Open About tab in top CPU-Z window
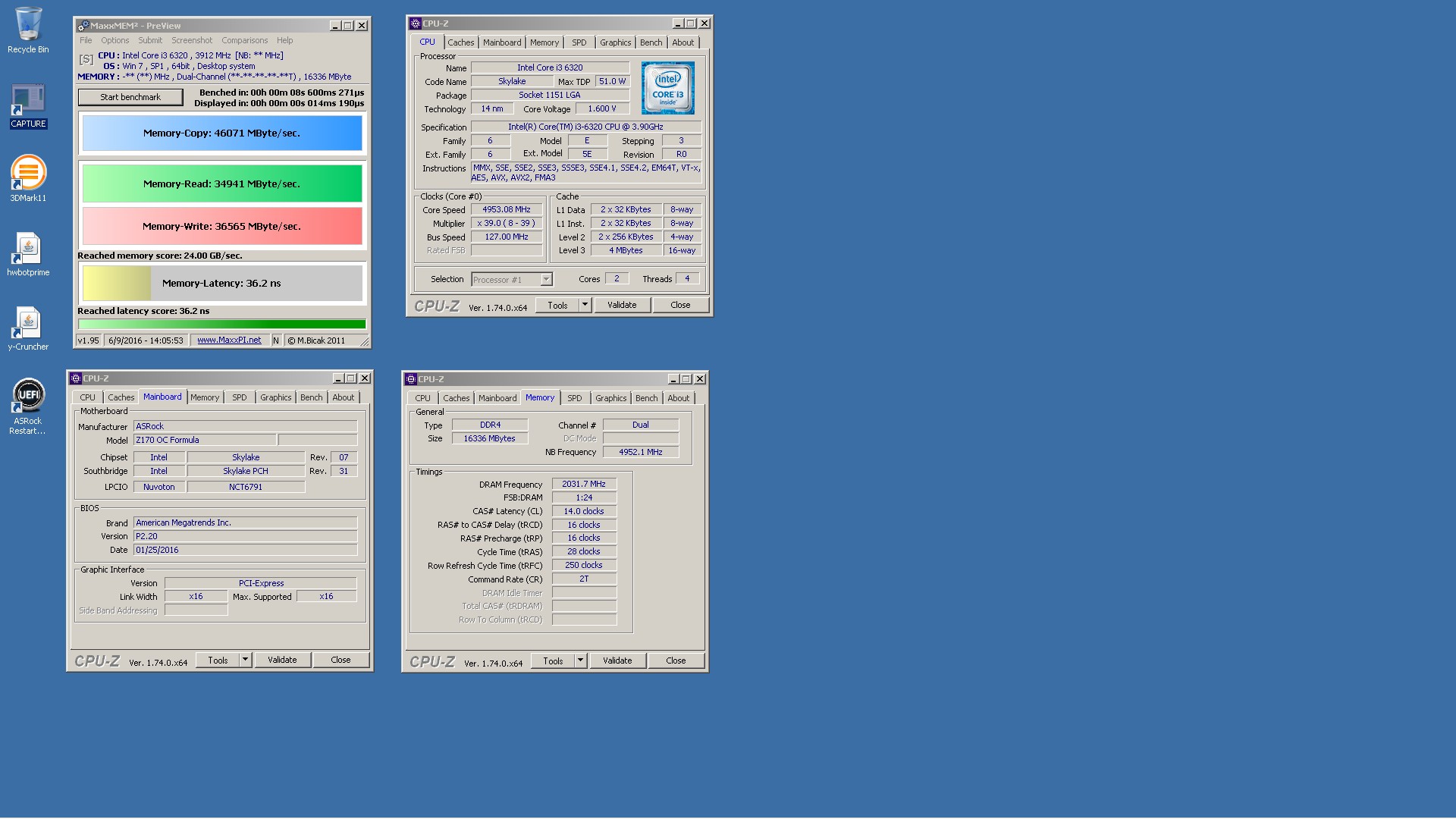 click(x=682, y=42)
